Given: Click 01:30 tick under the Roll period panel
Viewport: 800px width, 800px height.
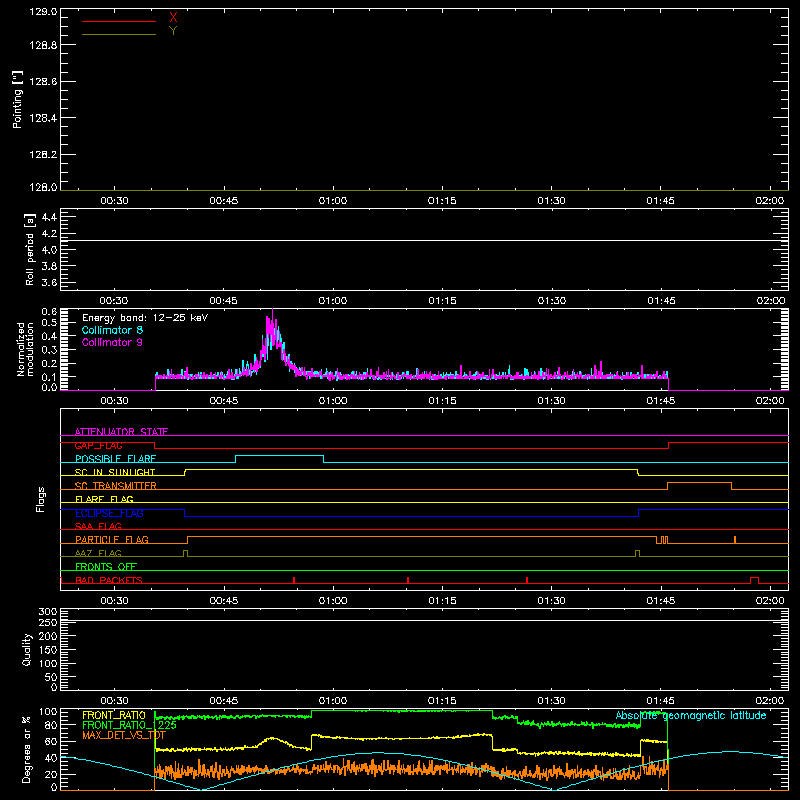Looking at the screenshot, I should 552,301.
